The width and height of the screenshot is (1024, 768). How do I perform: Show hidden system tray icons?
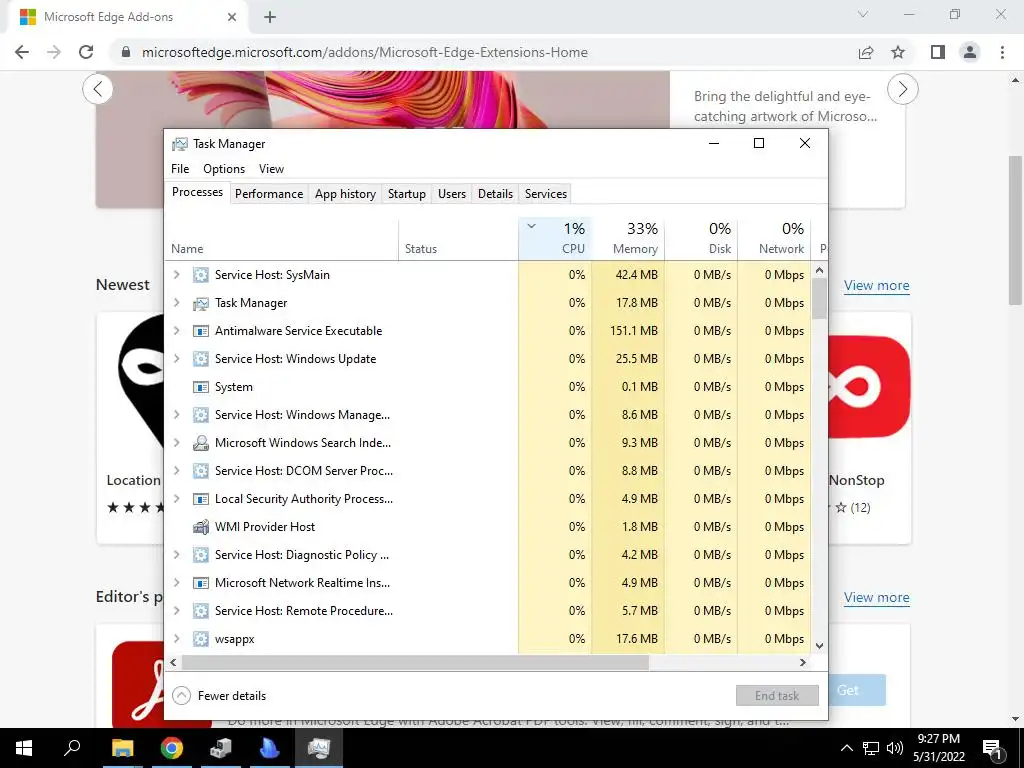846,748
